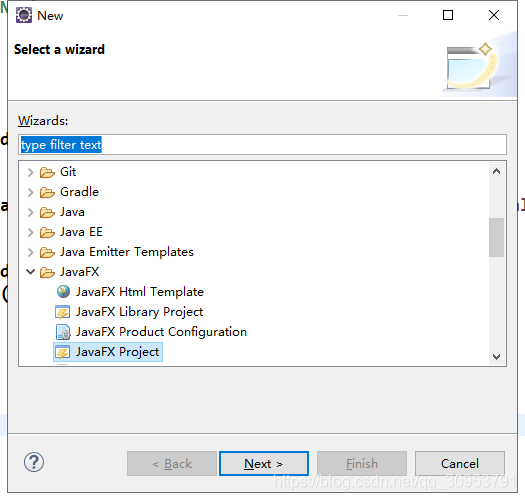525x500 pixels.
Task: Click the JavaFX Html Template globe icon
Action: coord(63,292)
